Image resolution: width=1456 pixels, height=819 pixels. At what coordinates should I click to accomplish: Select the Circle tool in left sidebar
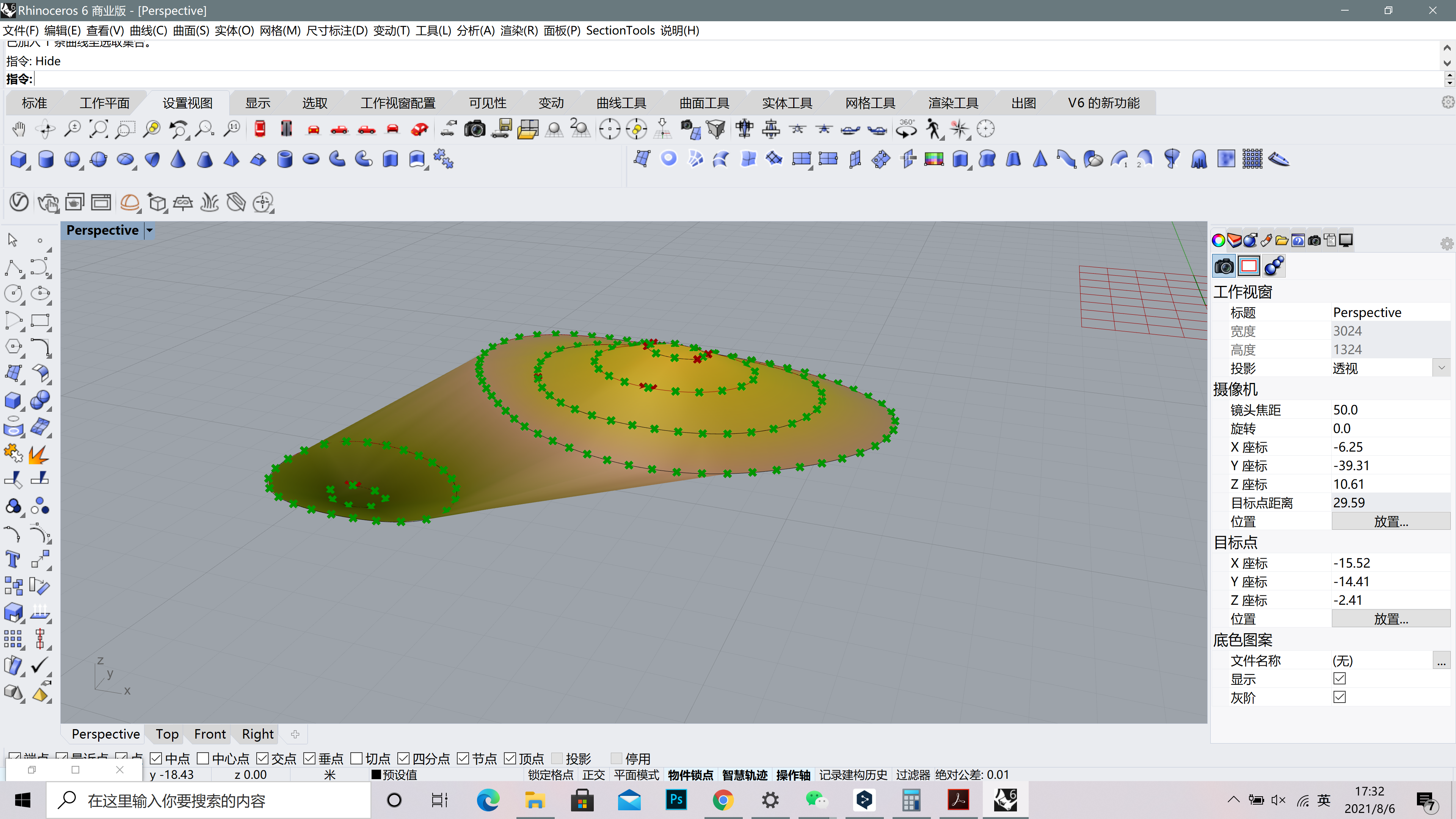click(13, 293)
